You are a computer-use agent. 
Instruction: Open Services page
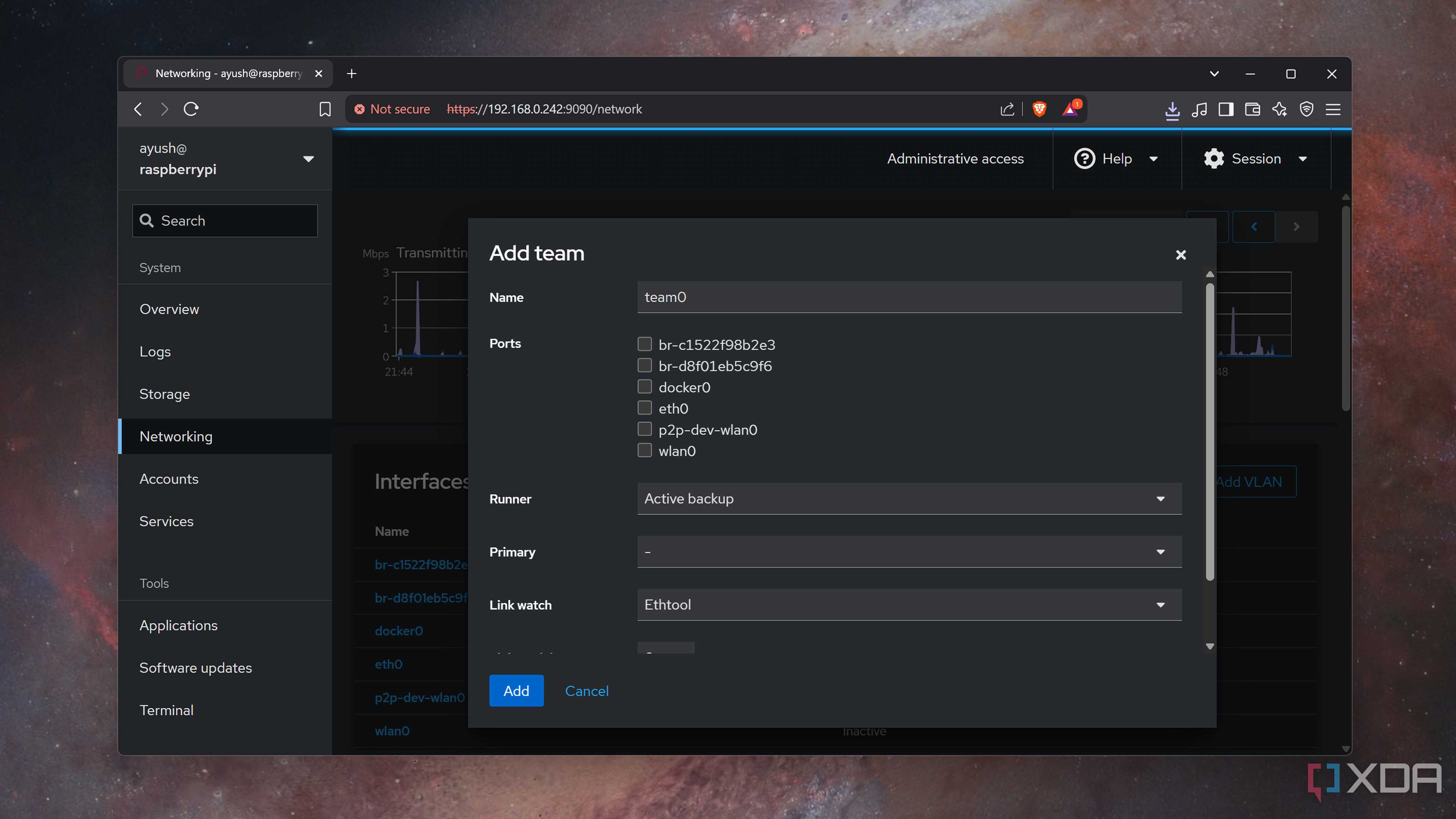[x=225, y=521]
